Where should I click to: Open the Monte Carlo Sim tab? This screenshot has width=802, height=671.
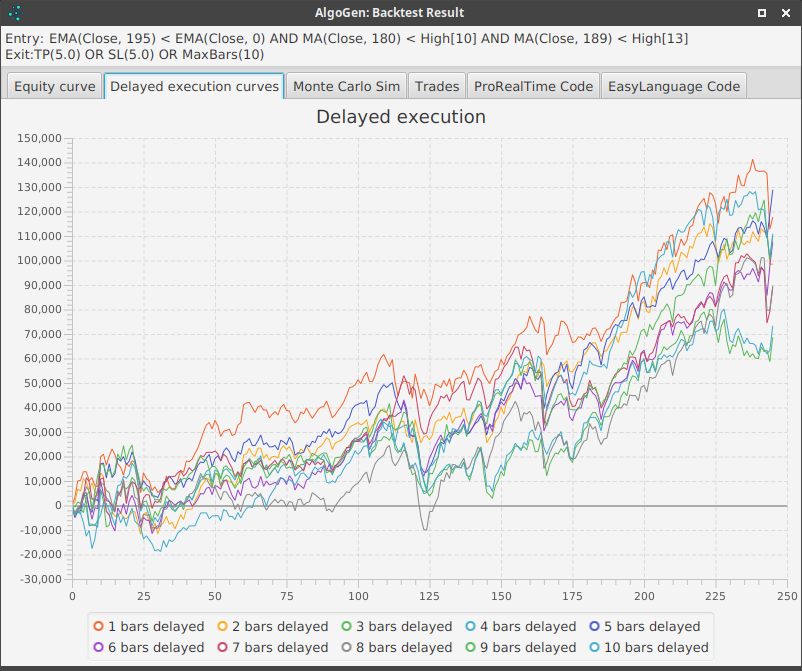[345, 86]
